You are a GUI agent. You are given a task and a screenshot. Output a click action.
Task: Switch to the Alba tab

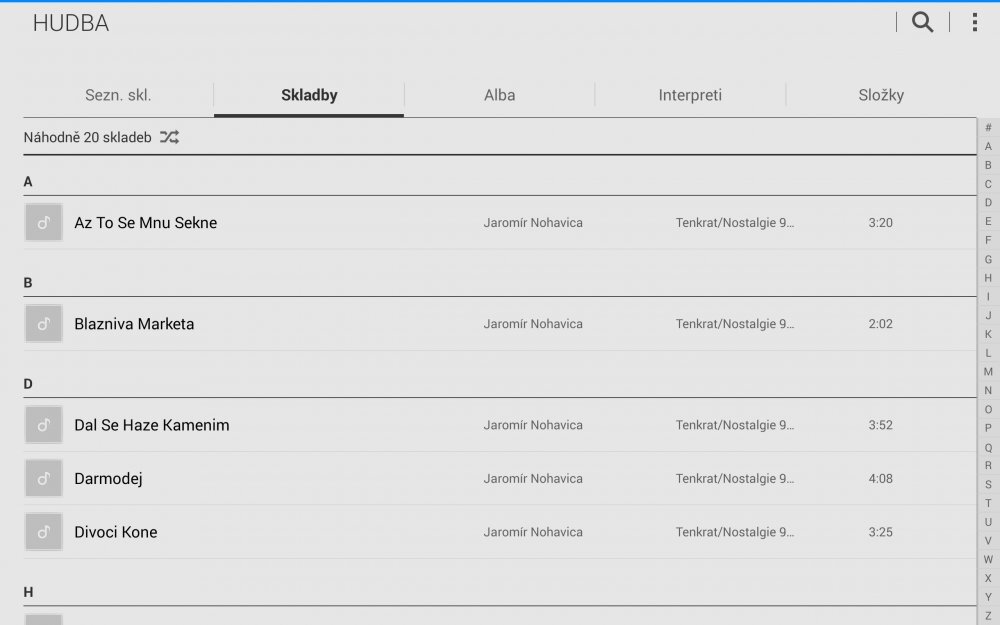pos(499,96)
